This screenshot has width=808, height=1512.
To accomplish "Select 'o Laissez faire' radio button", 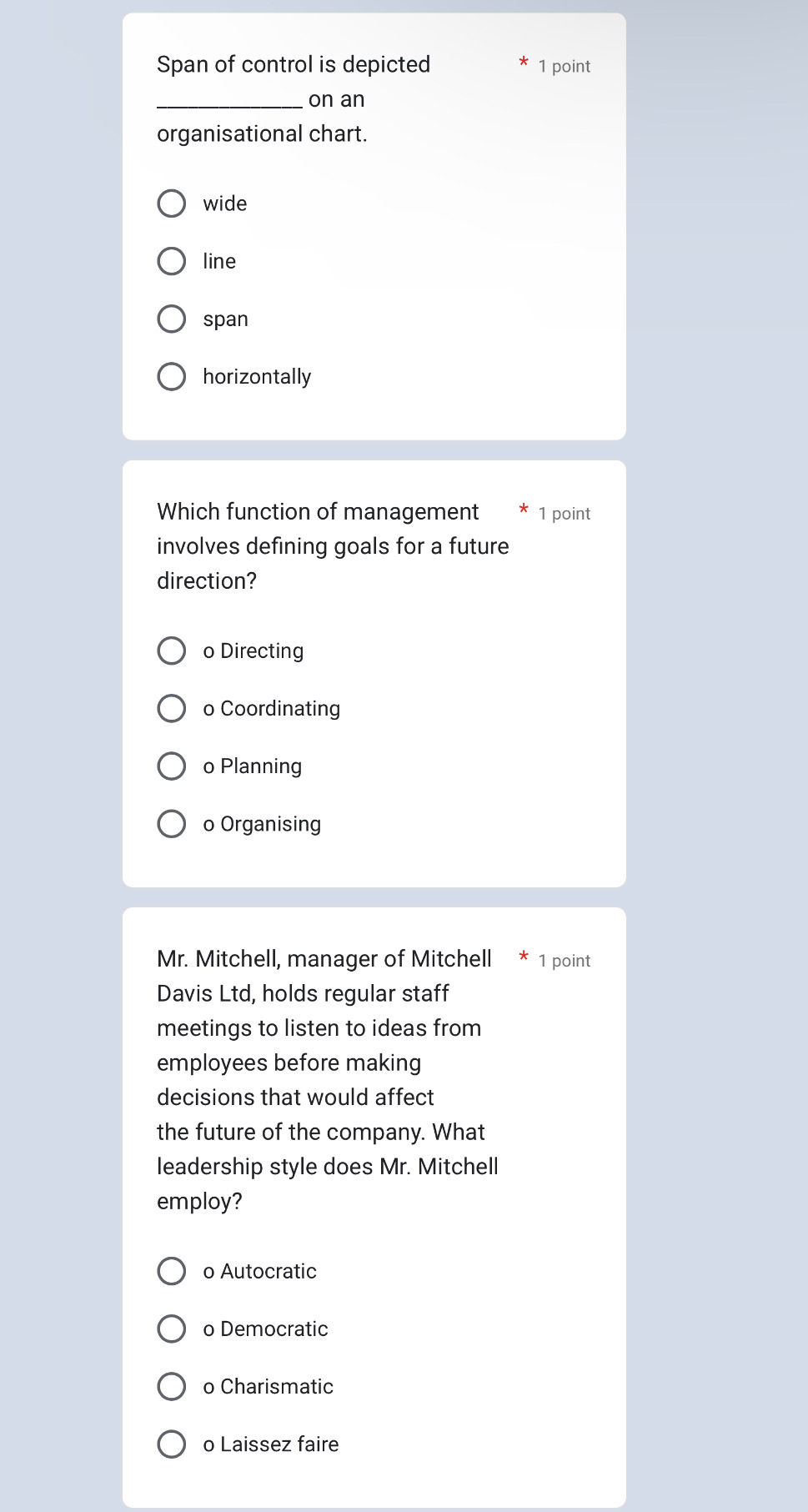I will tap(172, 1444).
